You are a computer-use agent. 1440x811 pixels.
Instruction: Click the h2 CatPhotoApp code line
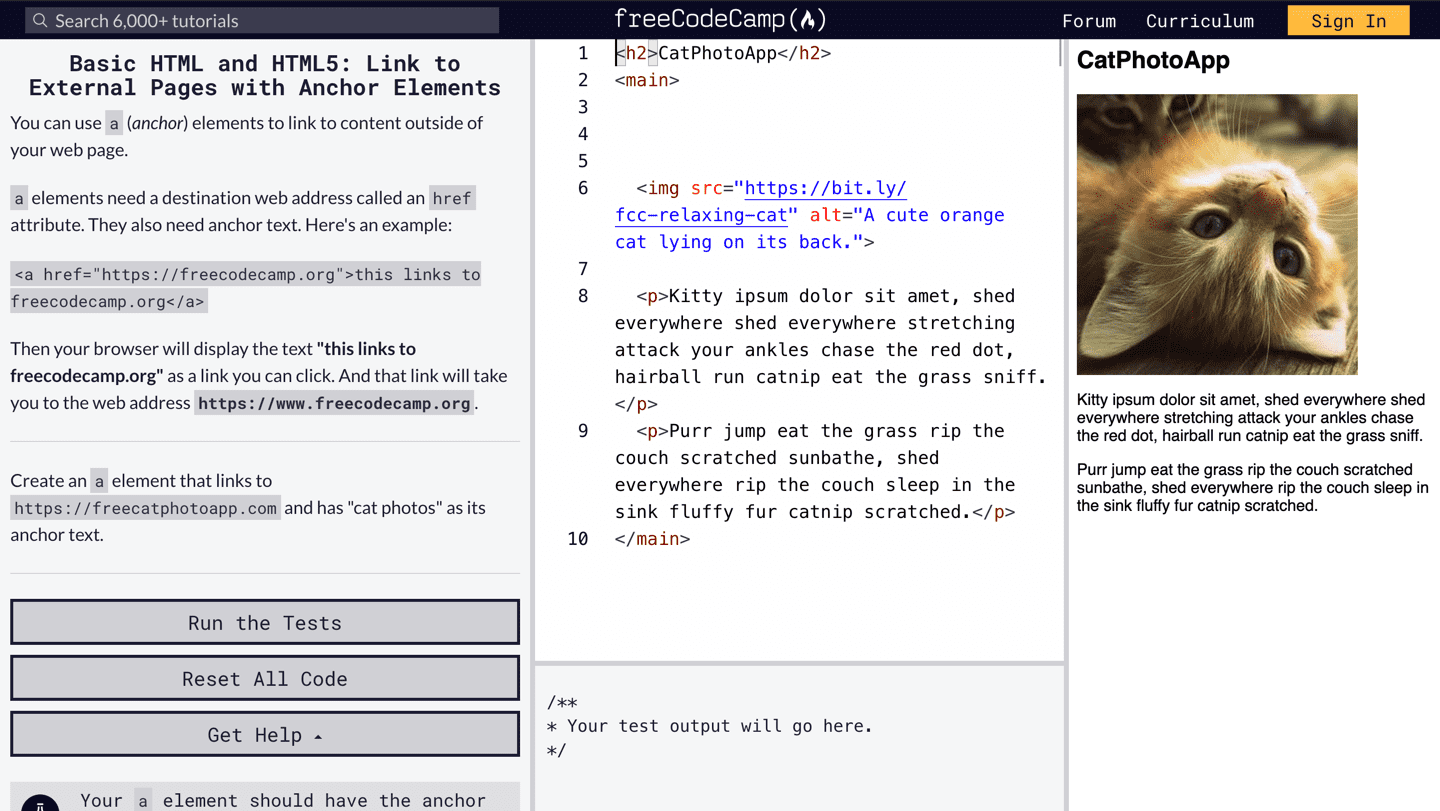pyautogui.click(x=722, y=53)
